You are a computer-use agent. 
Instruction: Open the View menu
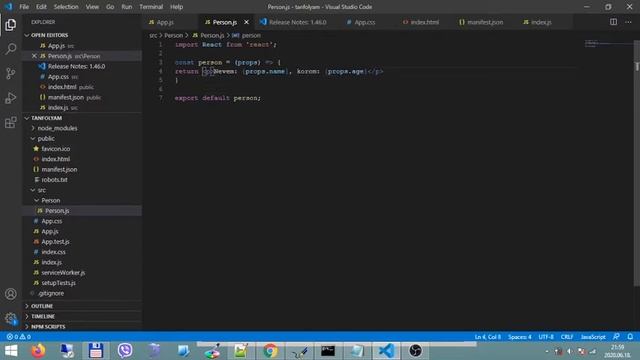point(92,7)
